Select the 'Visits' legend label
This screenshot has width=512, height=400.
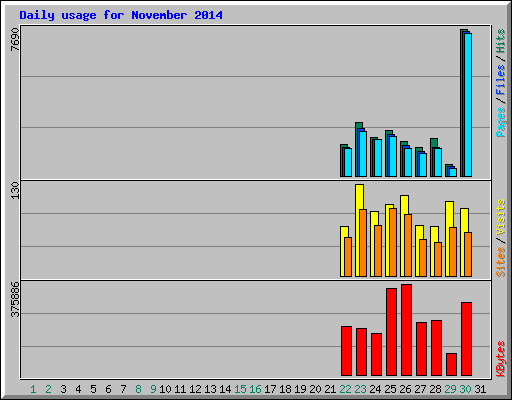500,217
